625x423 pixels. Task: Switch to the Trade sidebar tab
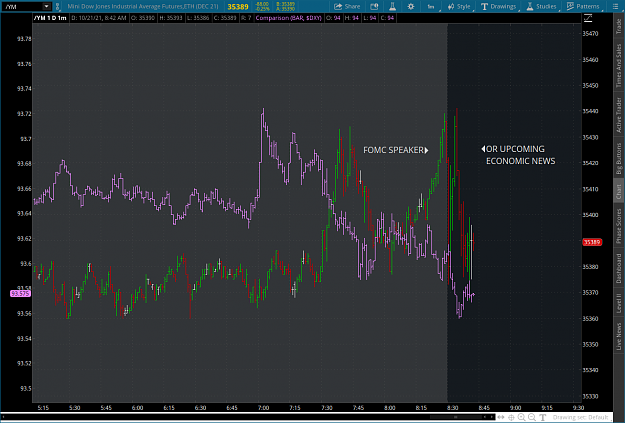[619, 26]
